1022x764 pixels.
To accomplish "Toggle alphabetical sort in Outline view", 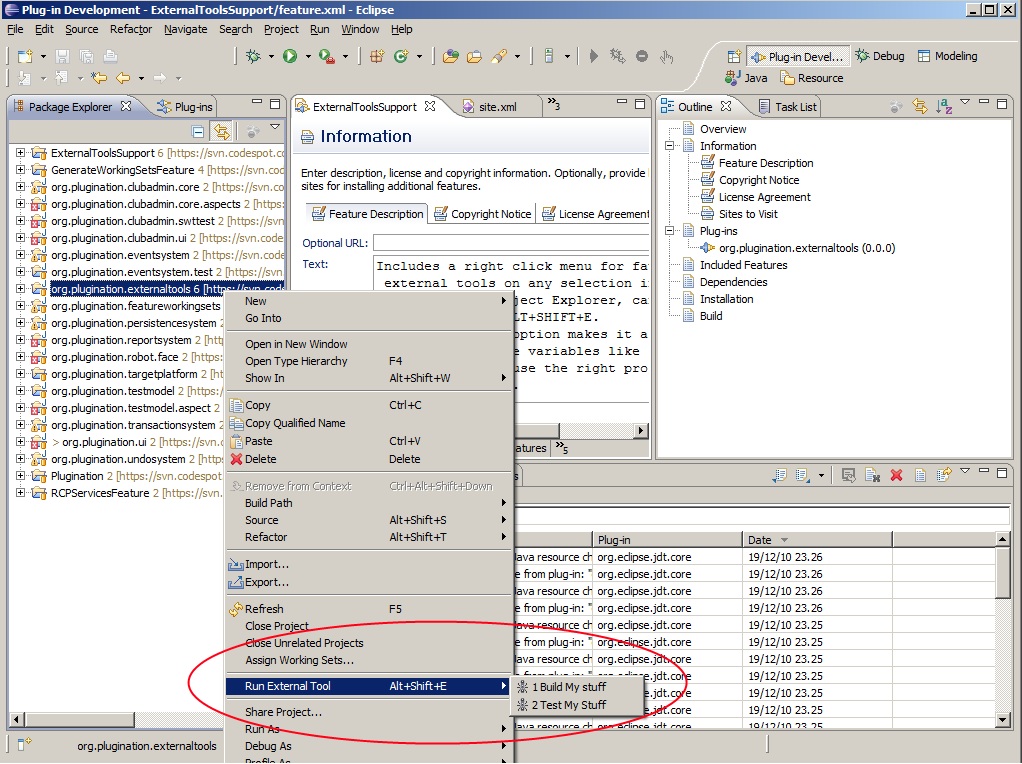I will tap(944, 106).
